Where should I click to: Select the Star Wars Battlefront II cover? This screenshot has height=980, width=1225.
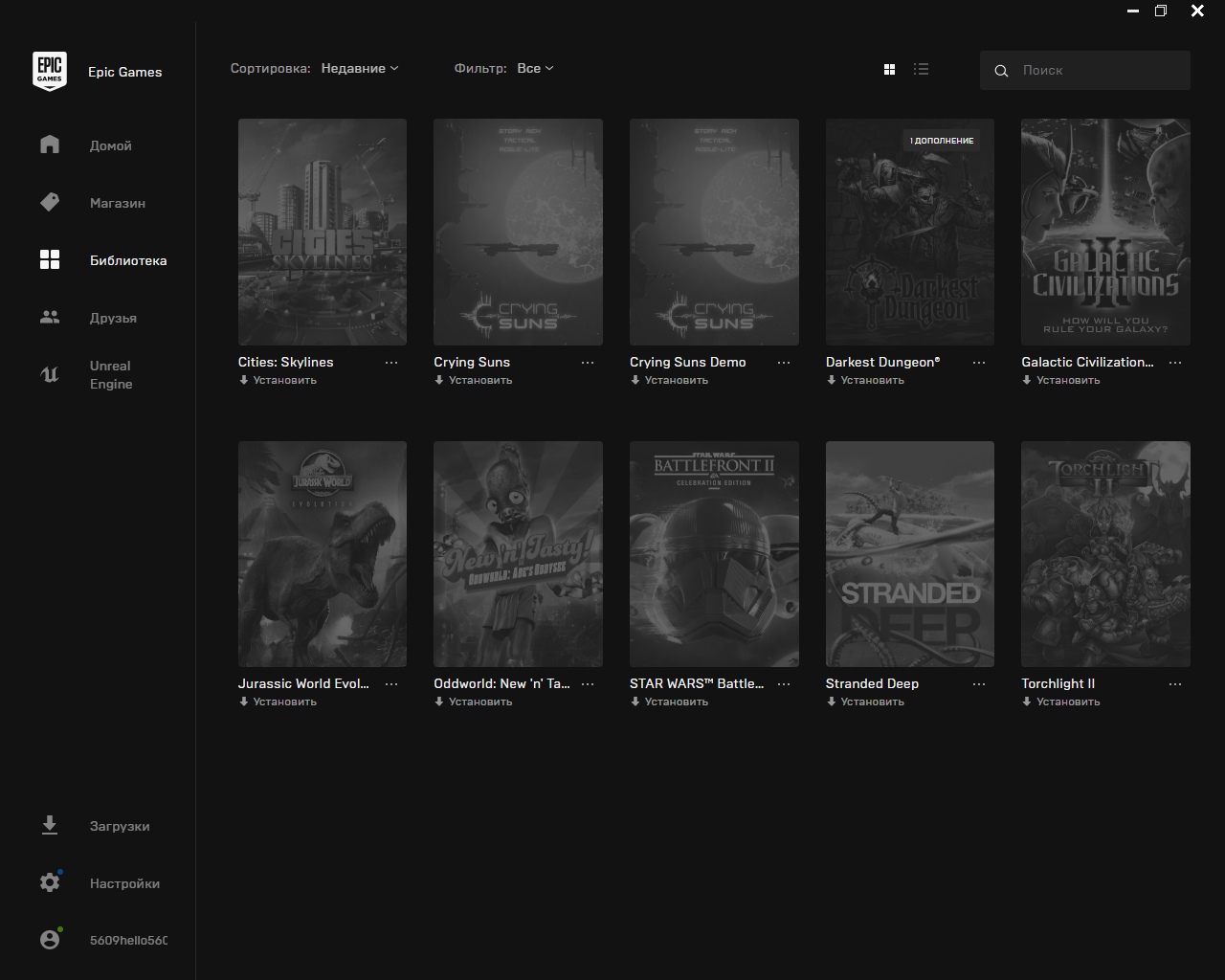click(x=714, y=554)
